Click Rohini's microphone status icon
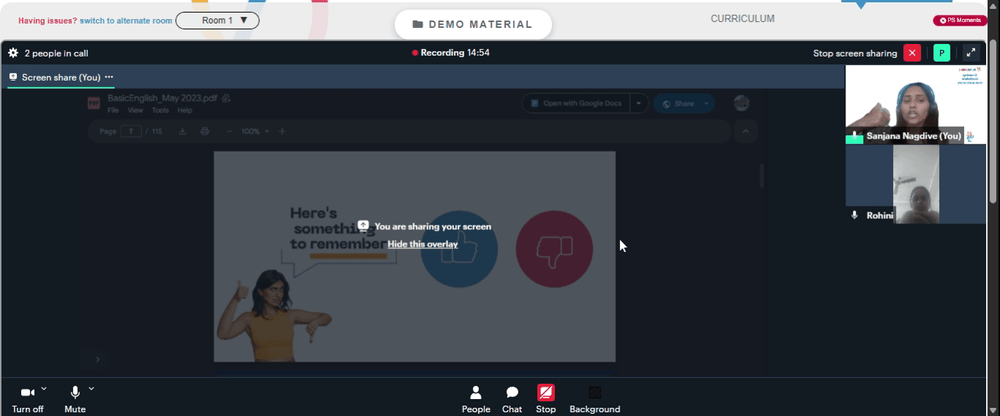 [x=855, y=216]
